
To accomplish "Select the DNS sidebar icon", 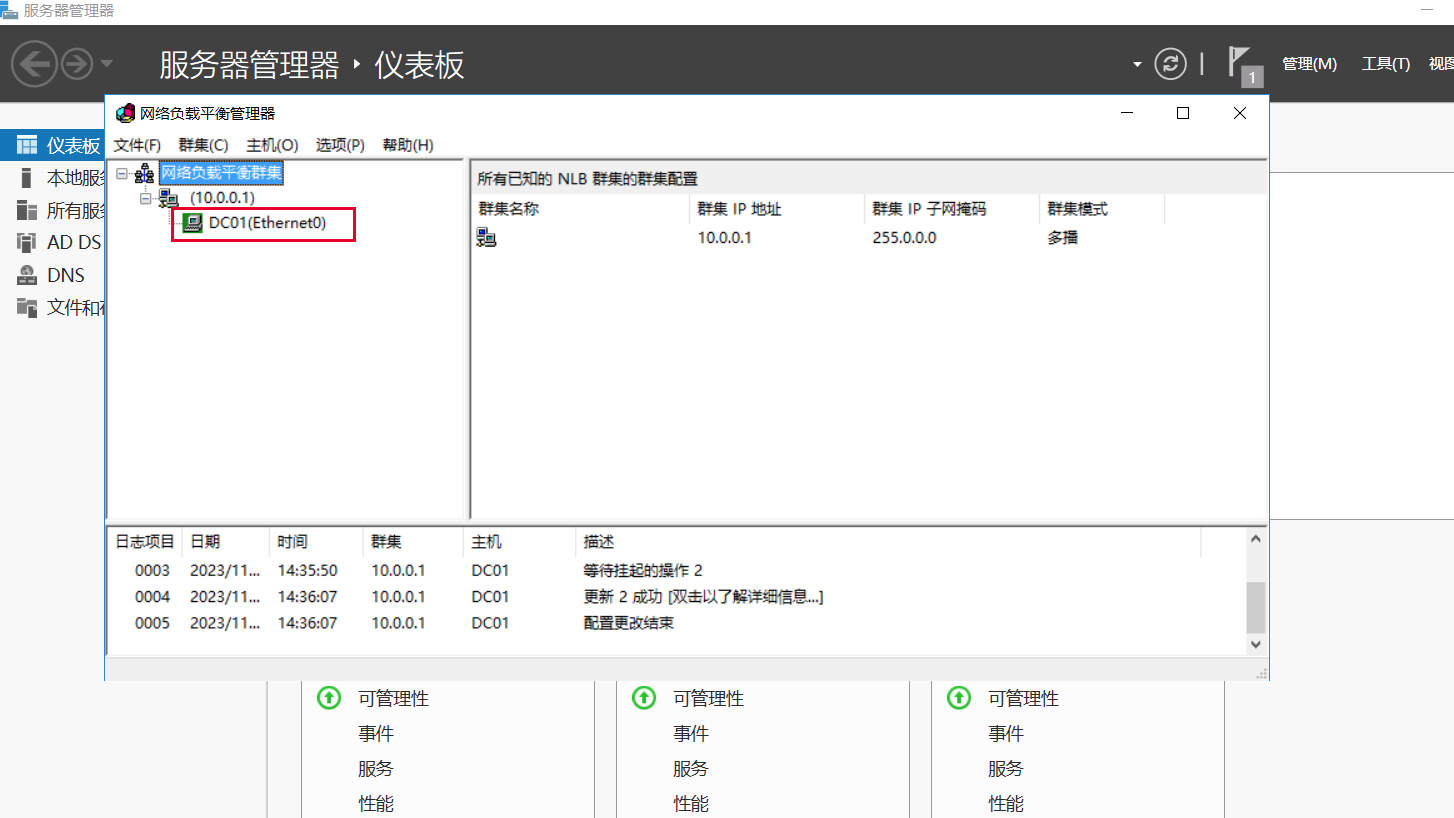I will (x=27, y=275).
